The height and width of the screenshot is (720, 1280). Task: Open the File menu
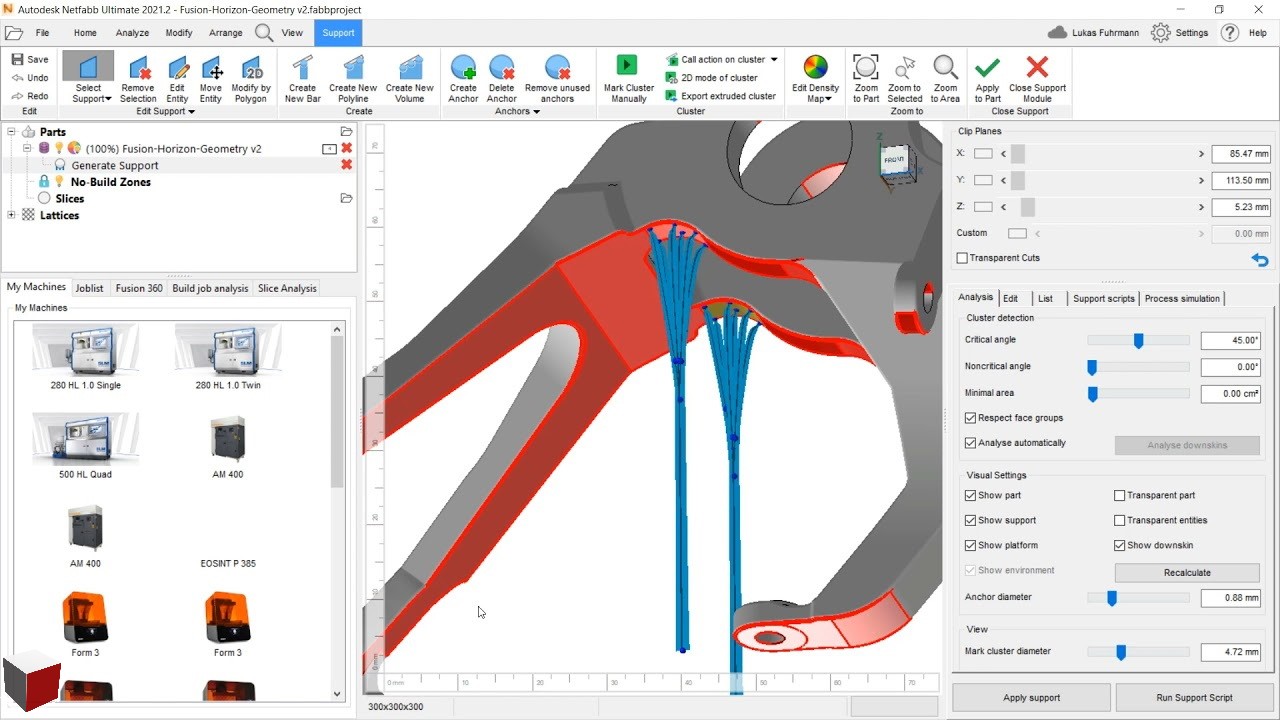coord(43,33)
